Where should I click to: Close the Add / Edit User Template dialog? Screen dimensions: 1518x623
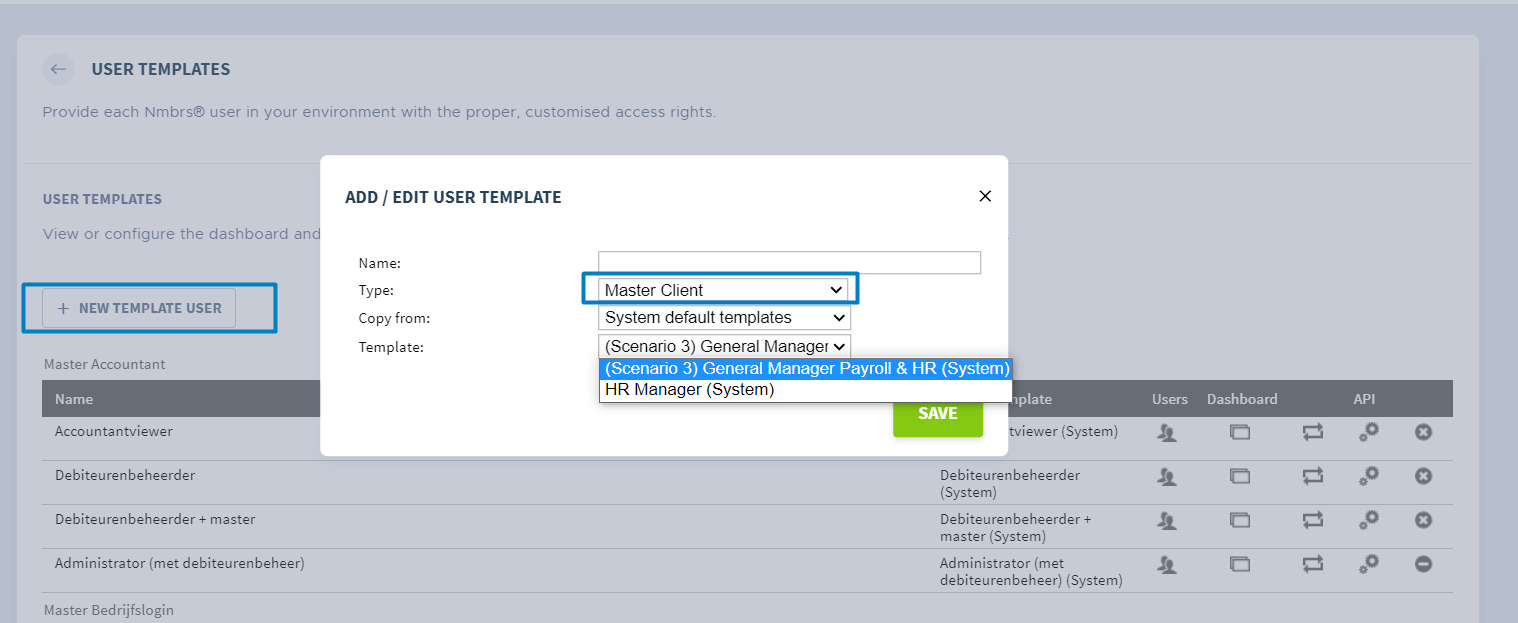click(985, 196)
